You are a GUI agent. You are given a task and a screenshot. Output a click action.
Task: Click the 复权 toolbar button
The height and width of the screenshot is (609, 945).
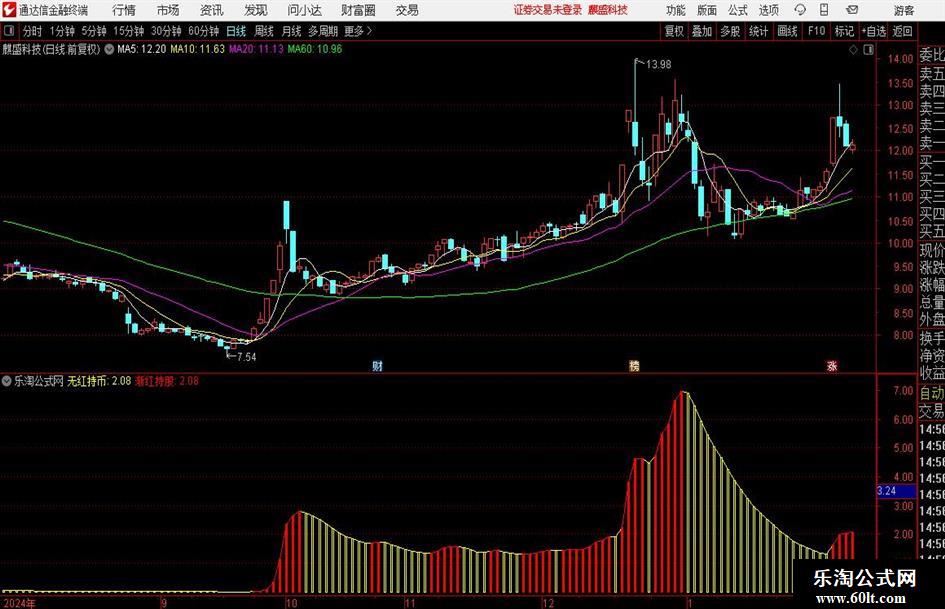(x=673, y=31)
